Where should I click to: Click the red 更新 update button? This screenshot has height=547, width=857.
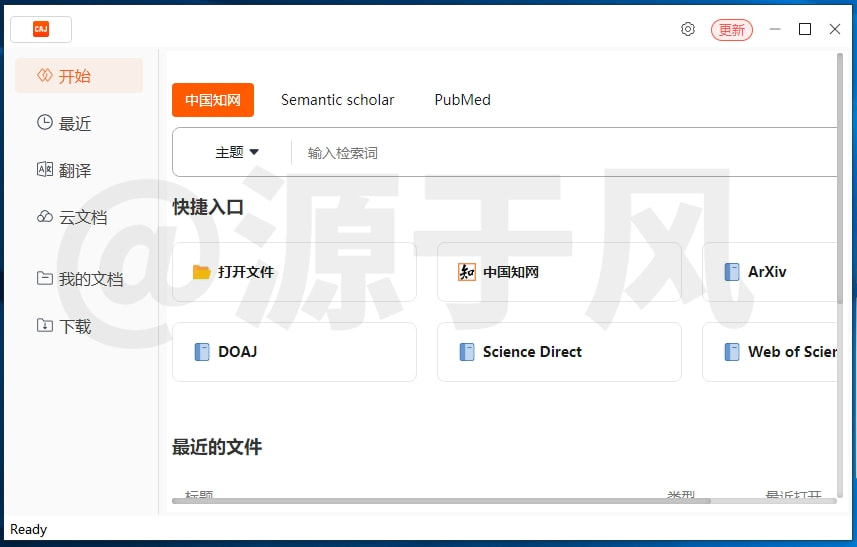(731, 30)
